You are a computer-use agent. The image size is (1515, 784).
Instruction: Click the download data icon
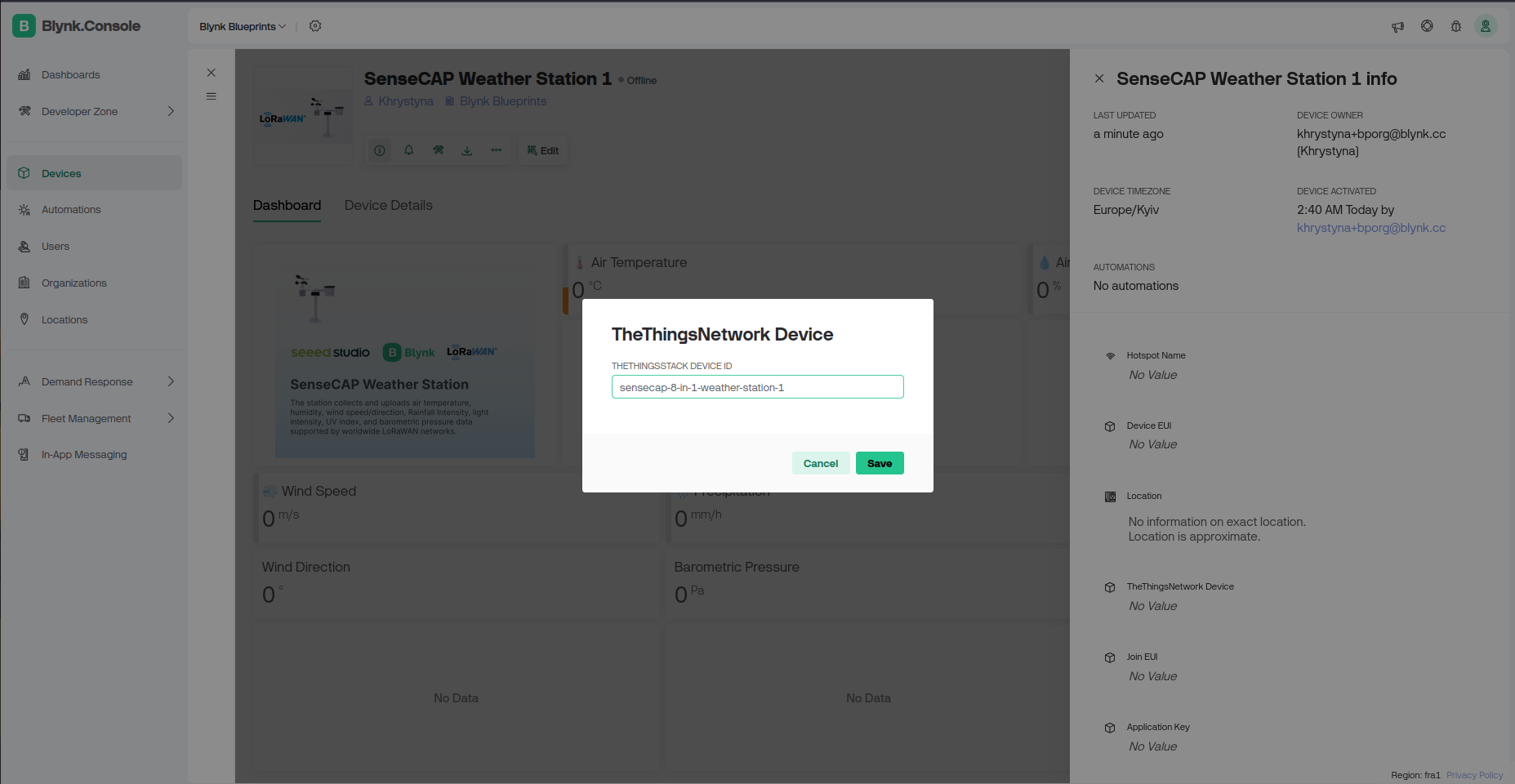(x=467, y=150)
